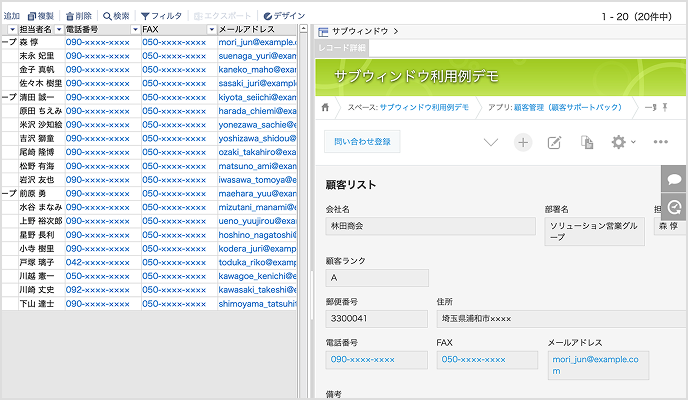
Task: Click the 削除 (delete) trash icon
Action: [x=70, y=16]
